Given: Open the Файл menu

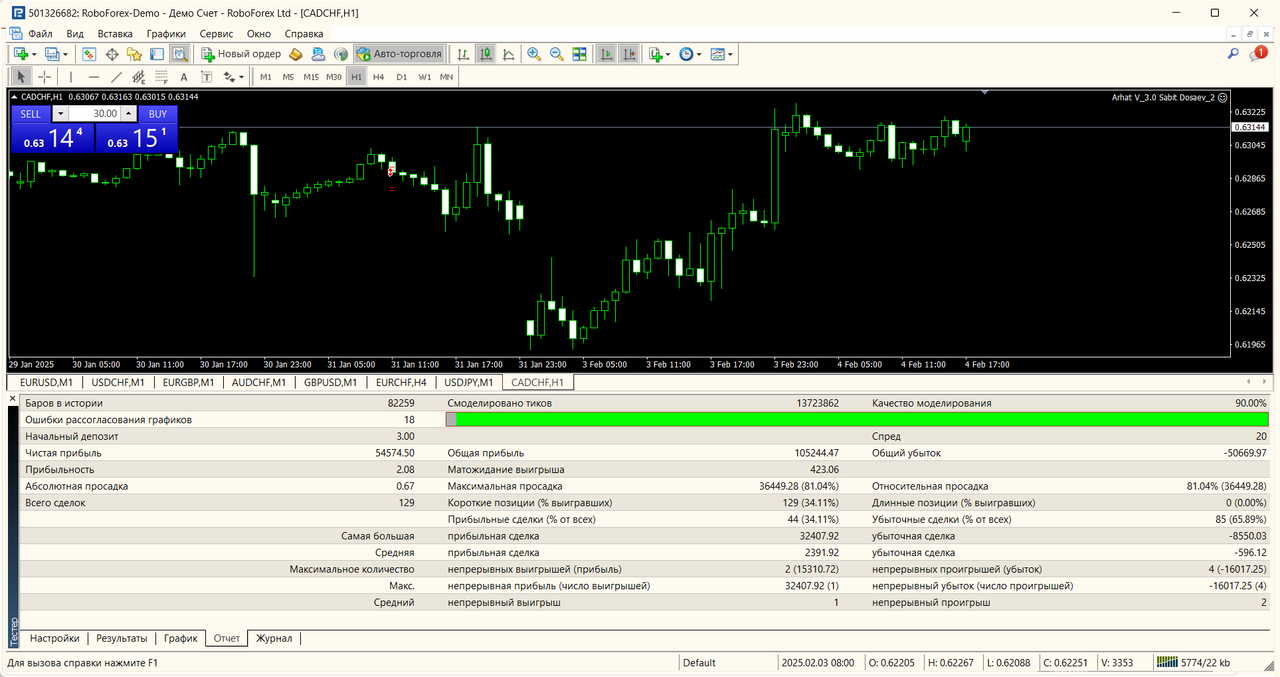Looking at the screenshot, I should click(x=40, y=33).
